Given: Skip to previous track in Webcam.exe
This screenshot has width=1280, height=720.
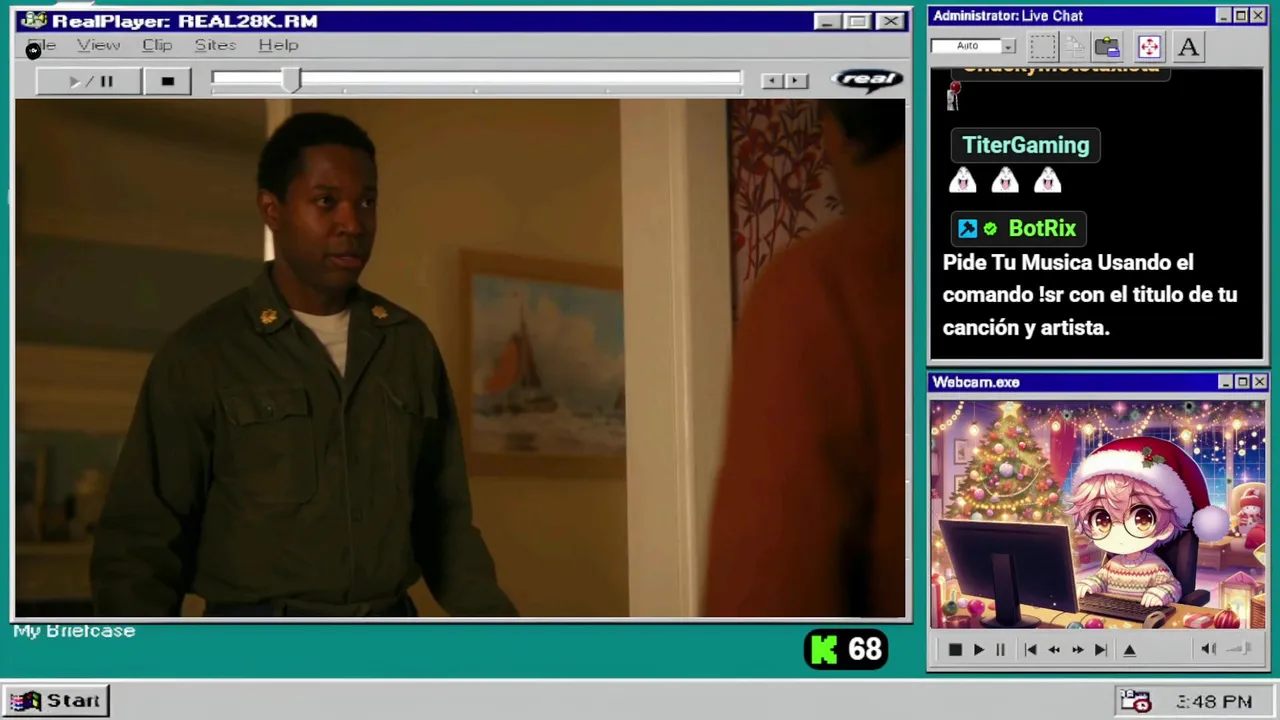Looking at the screenshot, I should pyautogui.click(x=1030, y=650).
